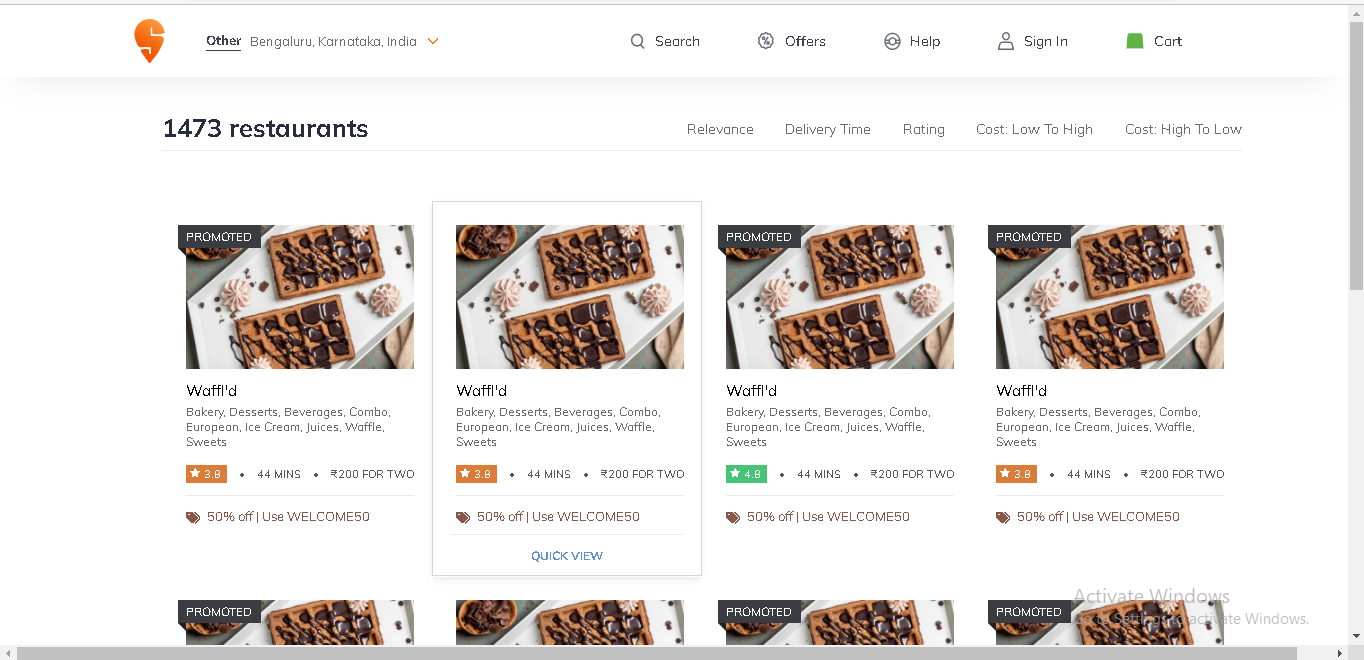The width and height of the screenshot is (1364, 660).
Task: Click the star icon on first Waffl'd rating
Action: 193,473
